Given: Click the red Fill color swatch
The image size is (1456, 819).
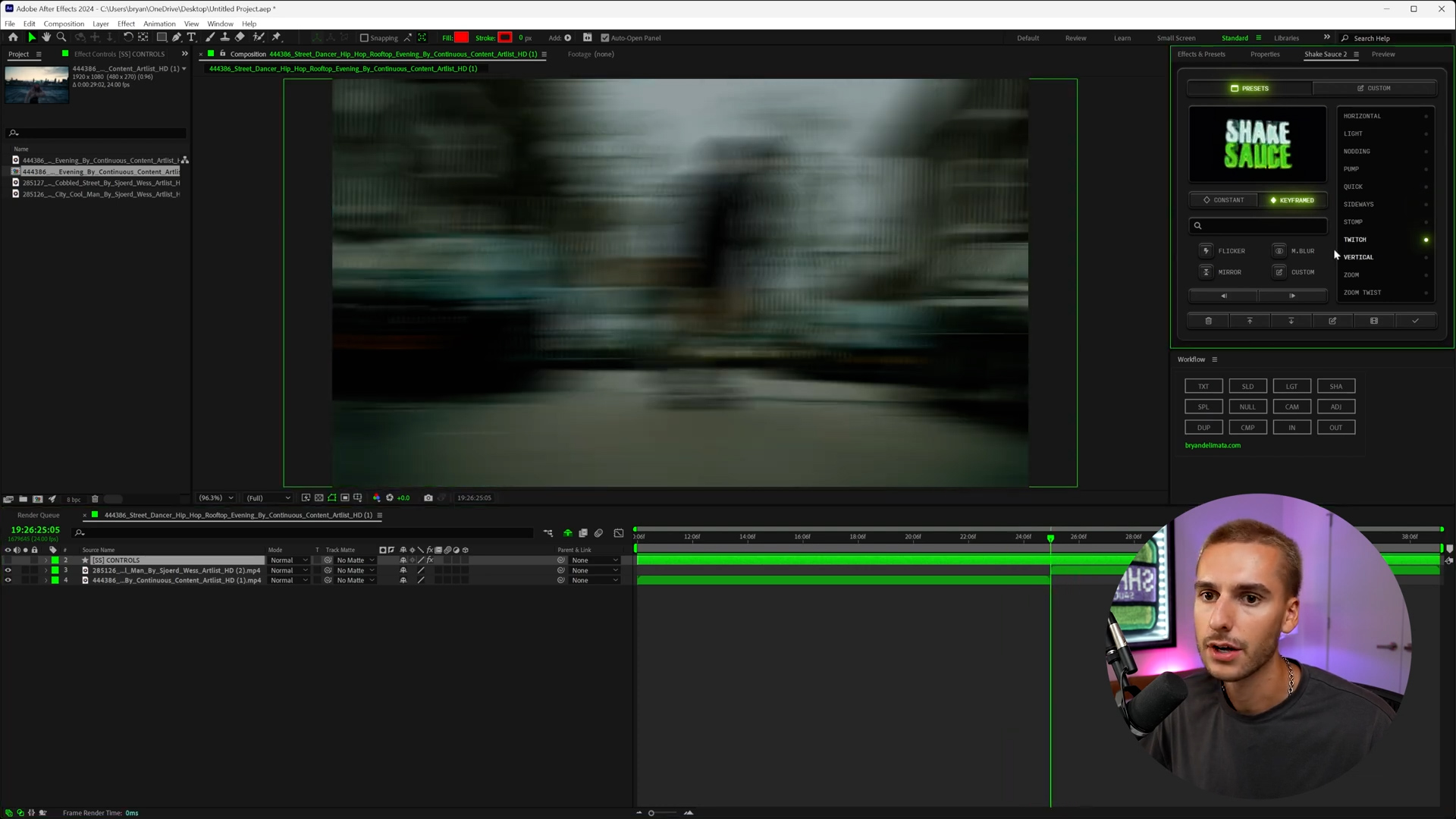Looking at the screenshot, I should [461, 38].
